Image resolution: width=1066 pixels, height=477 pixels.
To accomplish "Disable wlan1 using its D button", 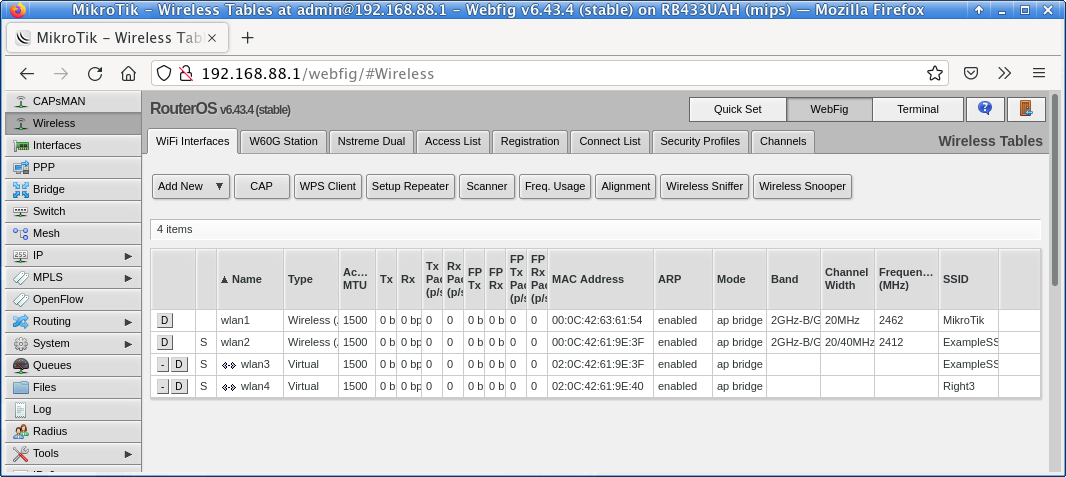I will click(165, 320).
